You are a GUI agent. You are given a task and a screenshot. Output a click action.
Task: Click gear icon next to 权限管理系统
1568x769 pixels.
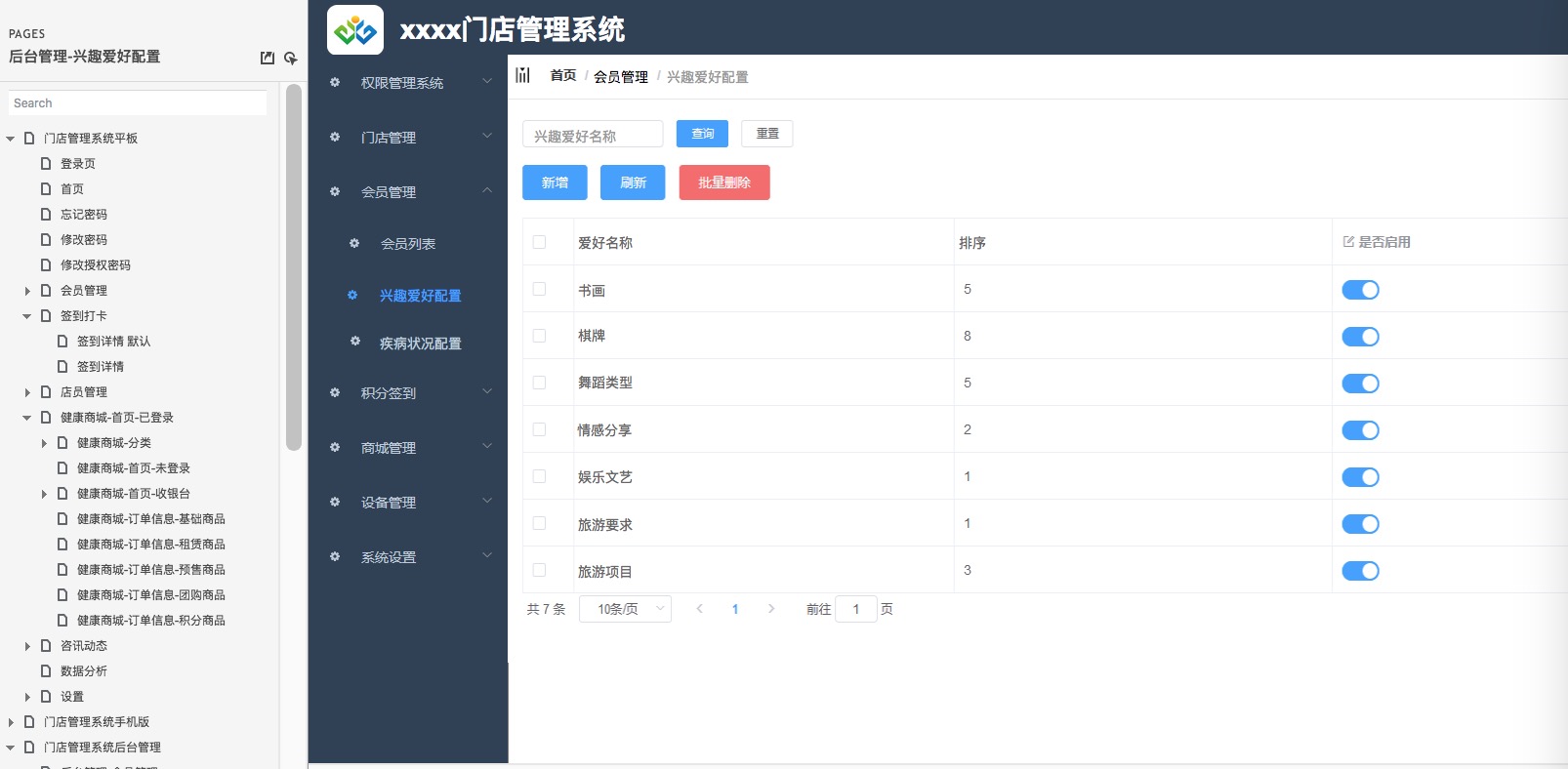[x=335, y=82]
